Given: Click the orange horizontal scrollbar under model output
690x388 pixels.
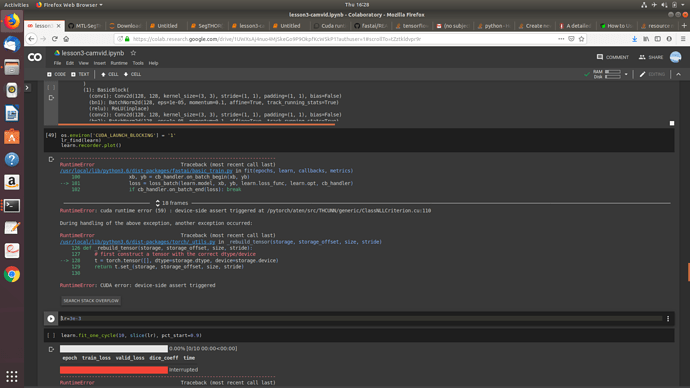Looking at the screenshot, I should pyautogui.click(x=197, y=124).
